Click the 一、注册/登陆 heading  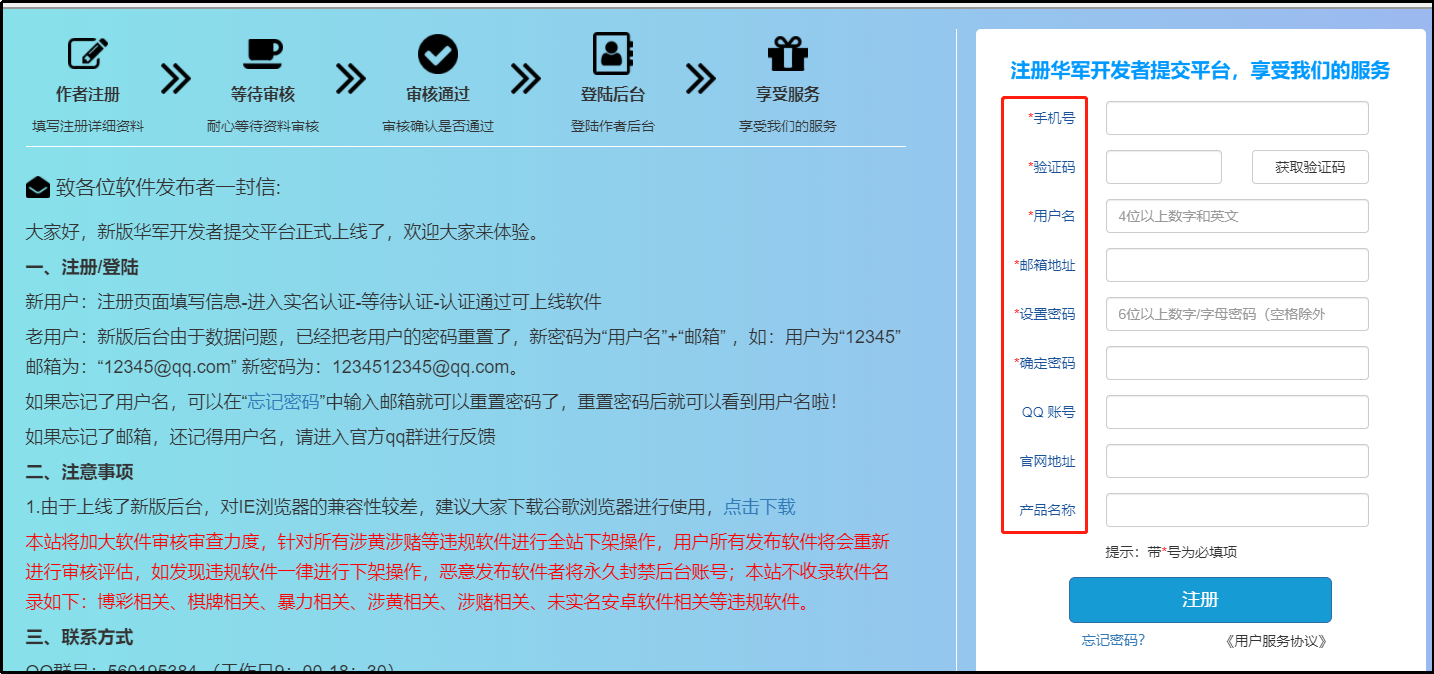tap(82, 268)
